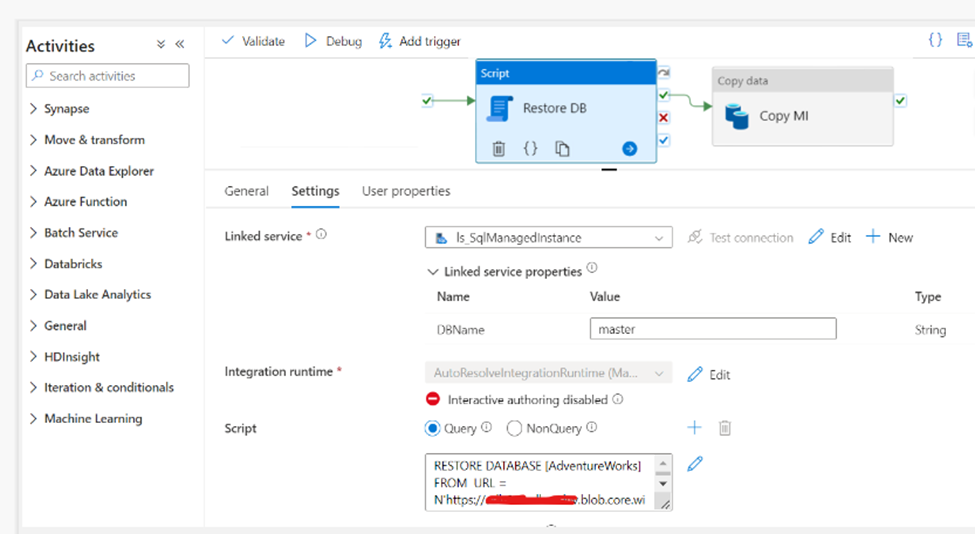Click the blue completion connector on Restore DB
Image resolution: width=975 pixels, height=534 pixels.
coord(663,140)
